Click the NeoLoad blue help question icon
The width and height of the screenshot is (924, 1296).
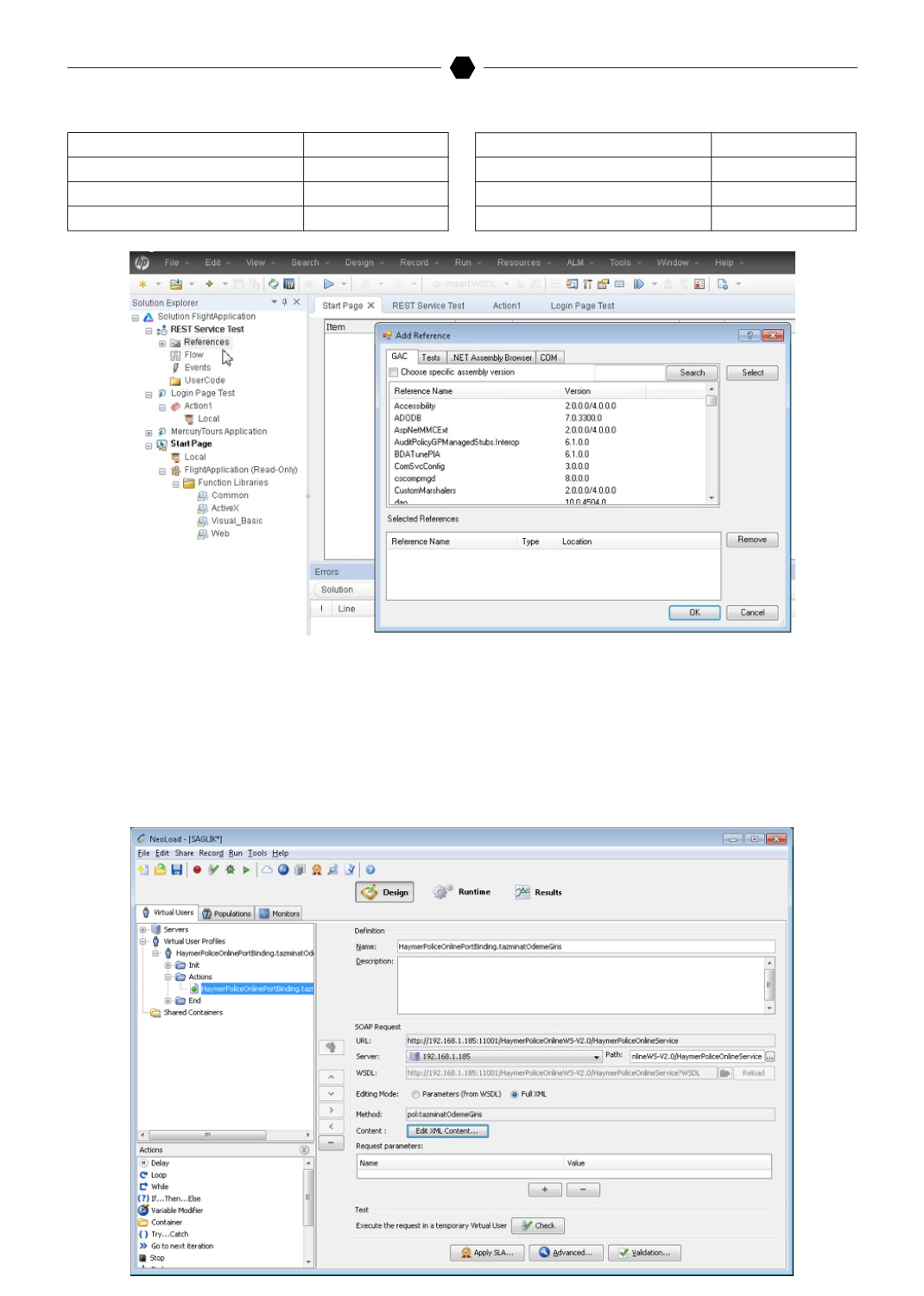tap(370, 869)
